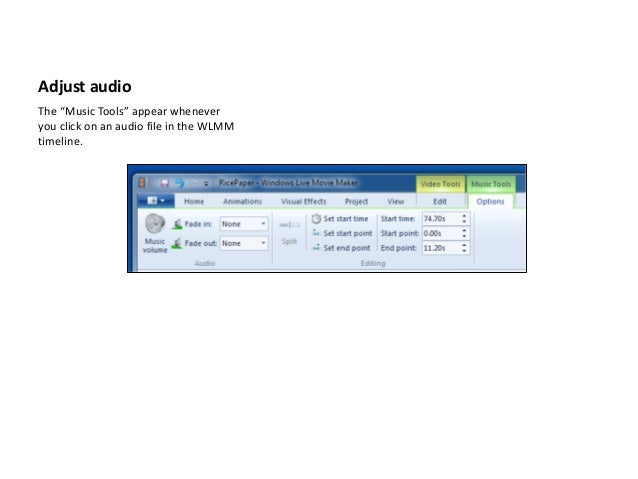
Task: Click the Video Tools contextual header
Action: (441, 184)
